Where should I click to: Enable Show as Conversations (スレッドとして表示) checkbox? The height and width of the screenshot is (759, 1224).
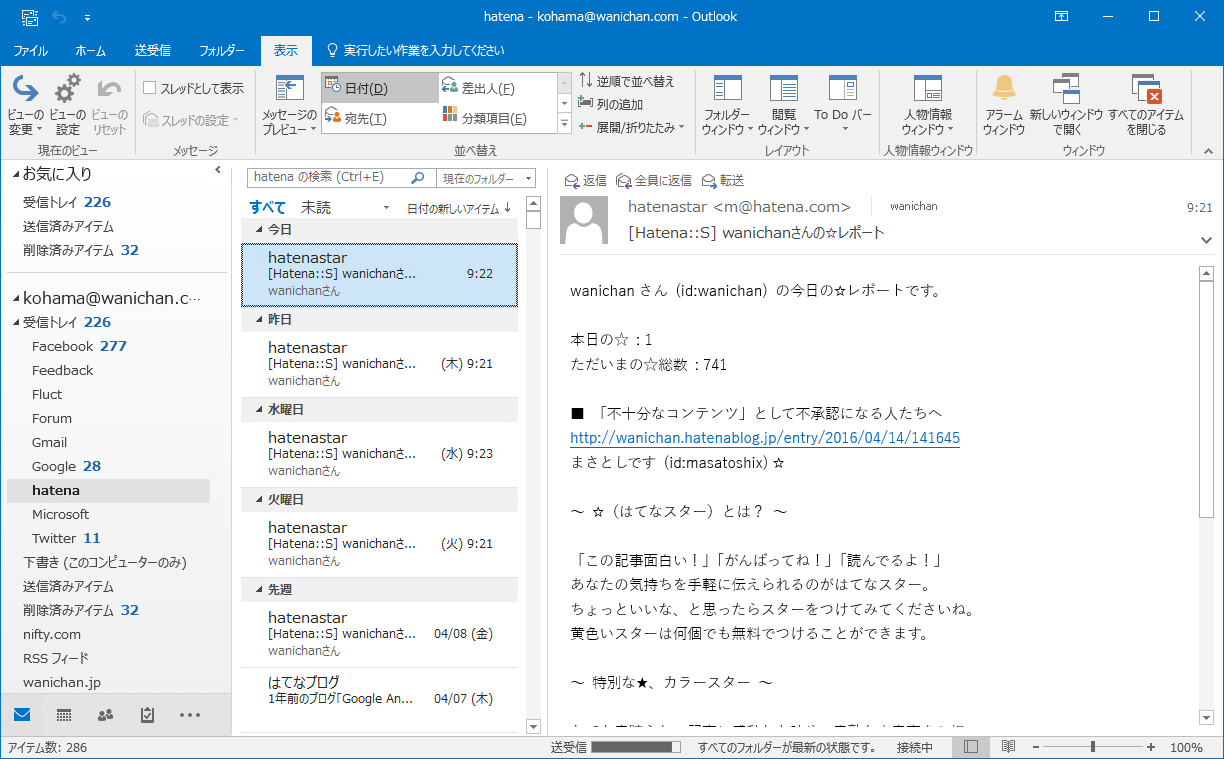tap(150, 88)
